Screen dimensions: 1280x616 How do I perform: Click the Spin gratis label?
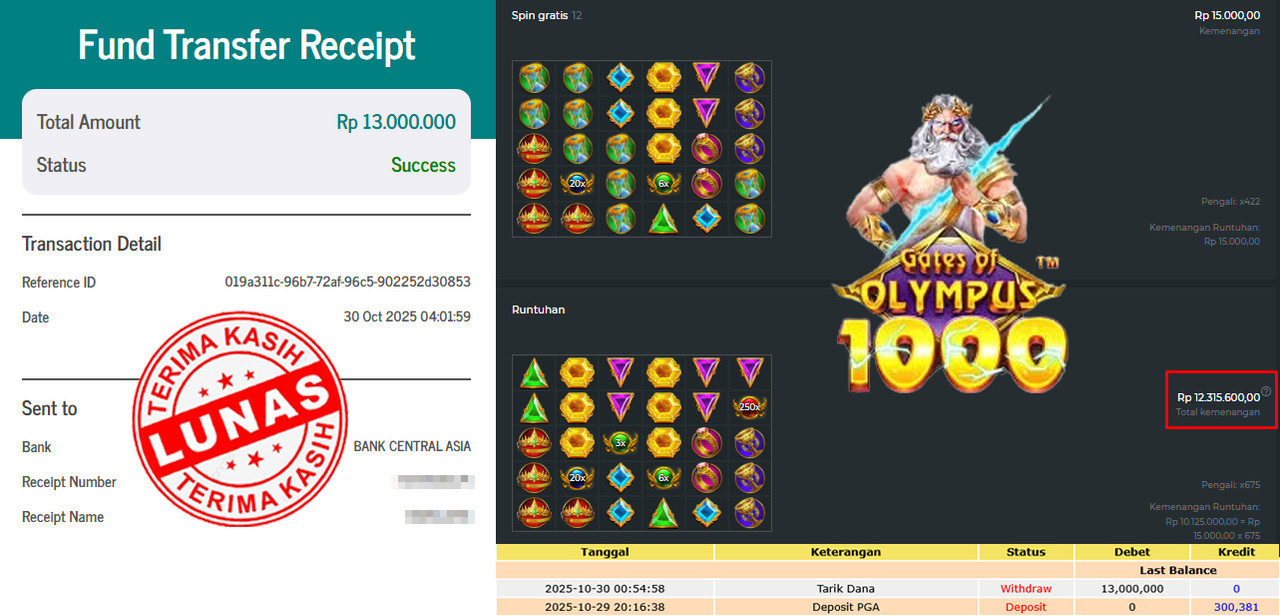(x=541, y=16)
